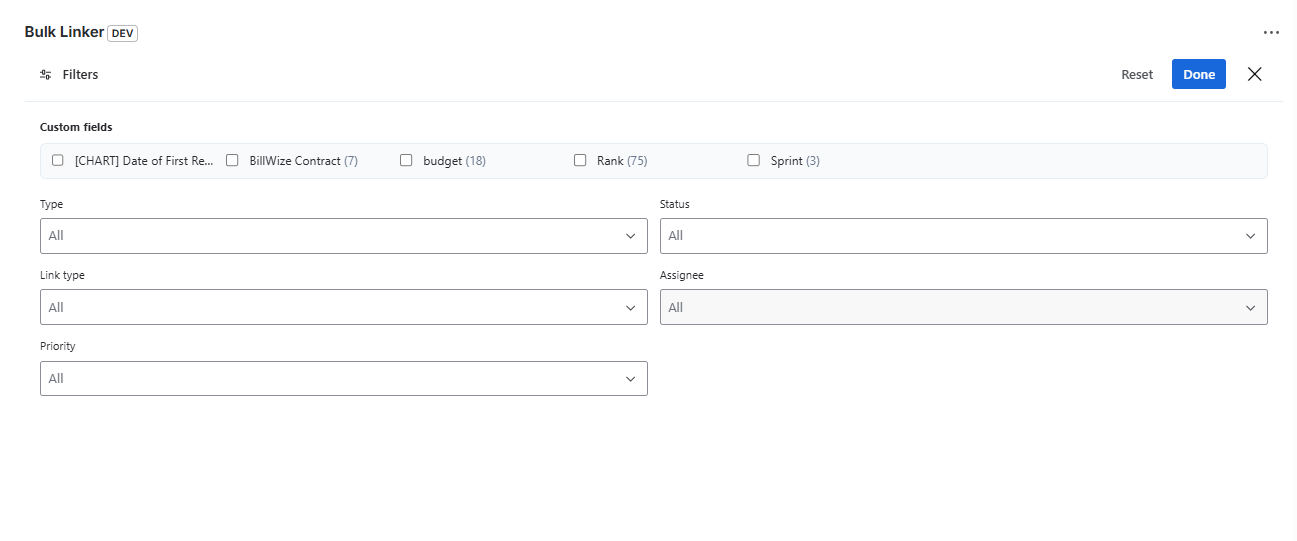Click the blue Done button

point(1198,74)
